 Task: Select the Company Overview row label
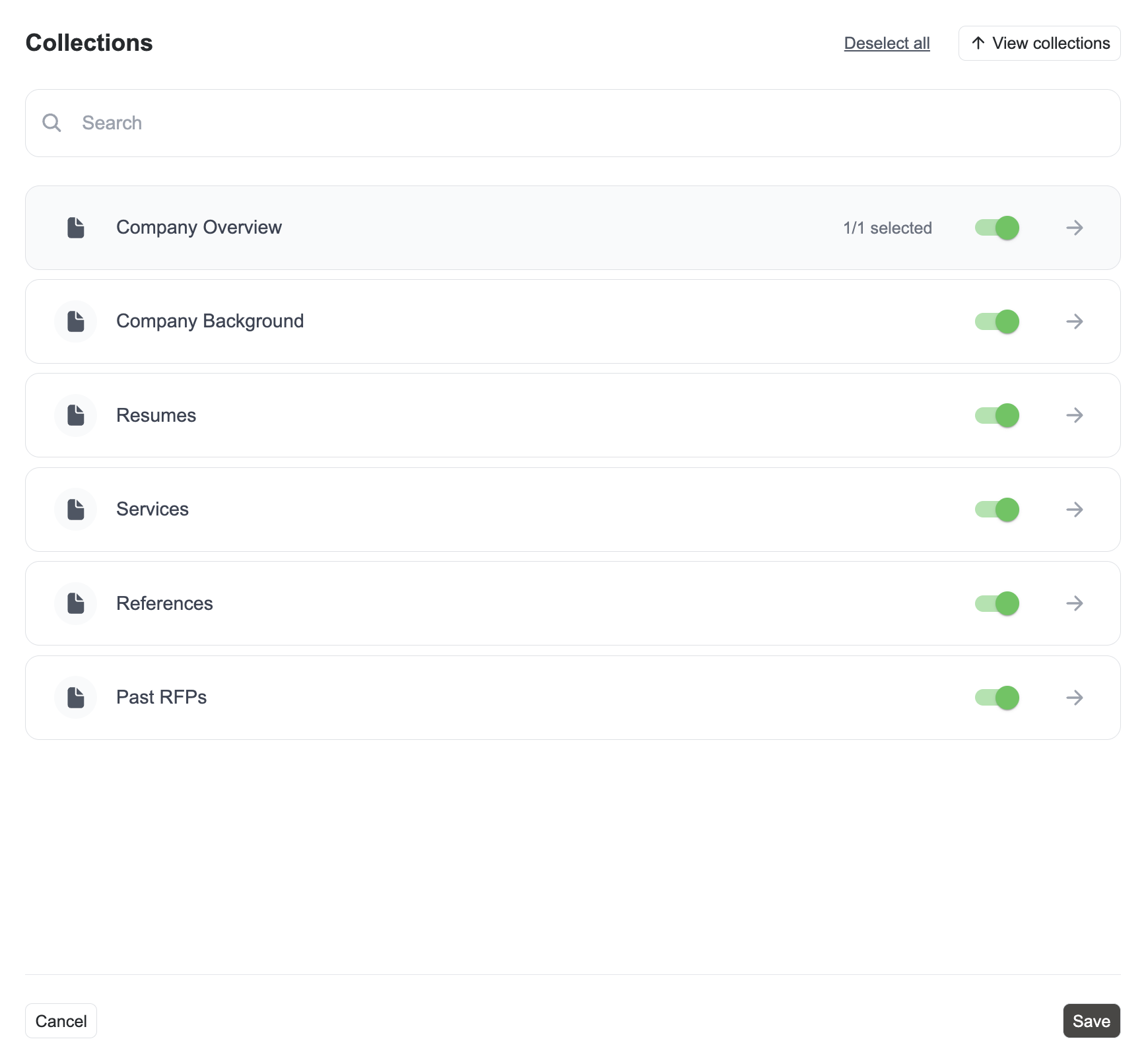click(199, 228)
